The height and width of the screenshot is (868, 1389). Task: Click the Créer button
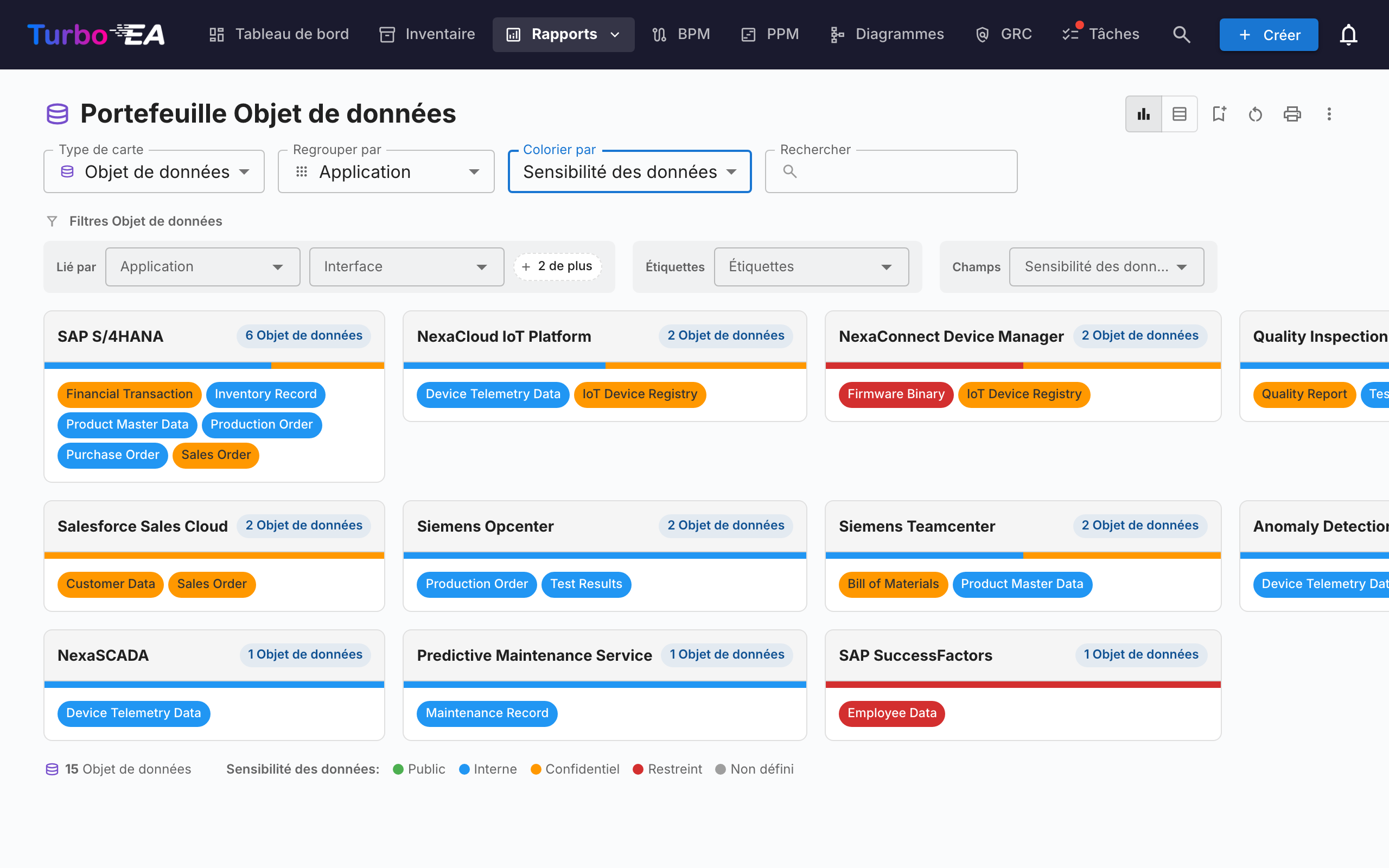1269,35
